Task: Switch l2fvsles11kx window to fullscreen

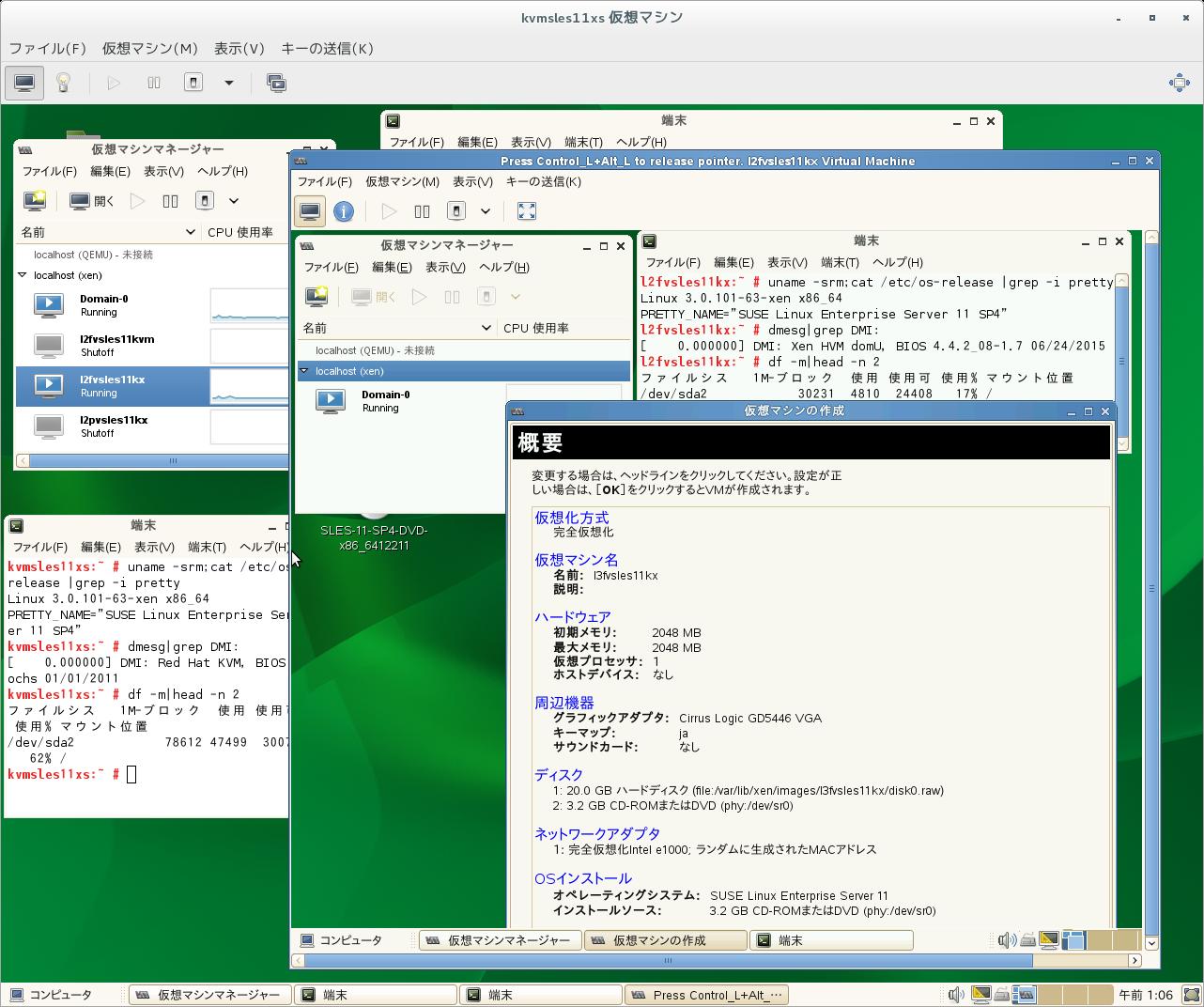Action: 527,210
